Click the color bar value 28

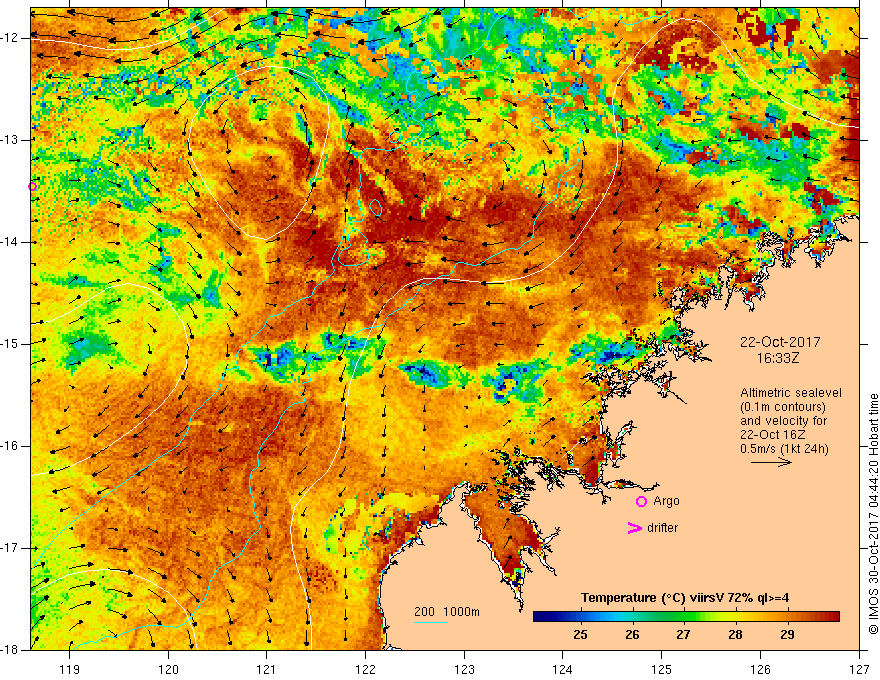coord(735,635)
